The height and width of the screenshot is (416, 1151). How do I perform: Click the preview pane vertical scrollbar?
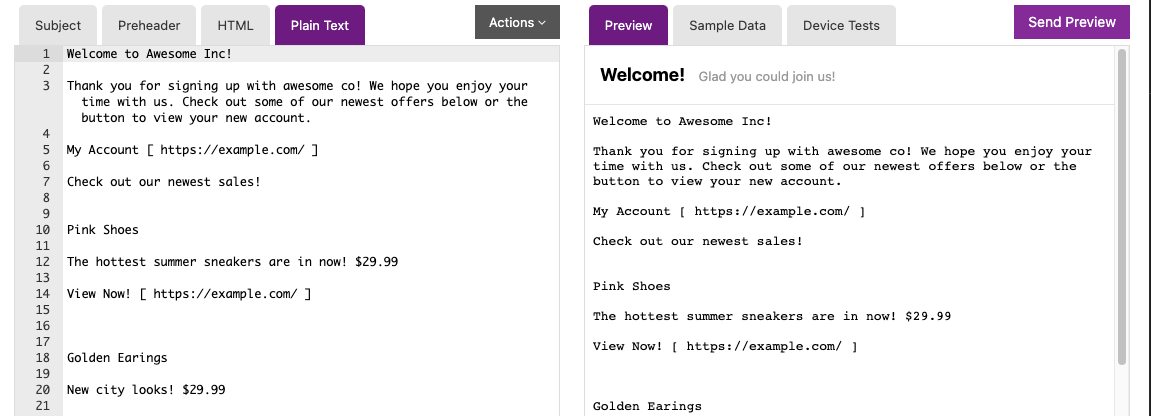1122,207
